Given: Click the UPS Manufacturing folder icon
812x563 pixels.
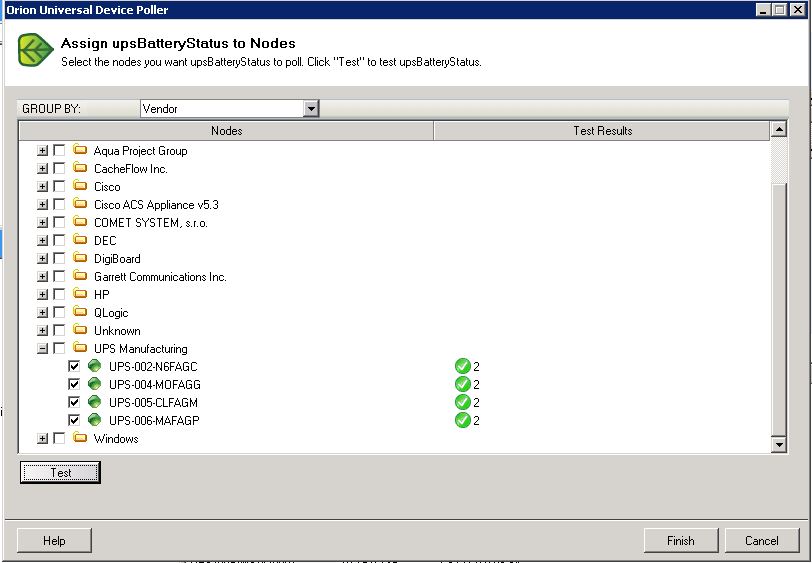Looking at the screenshot, I should click(x=80, y=348).
